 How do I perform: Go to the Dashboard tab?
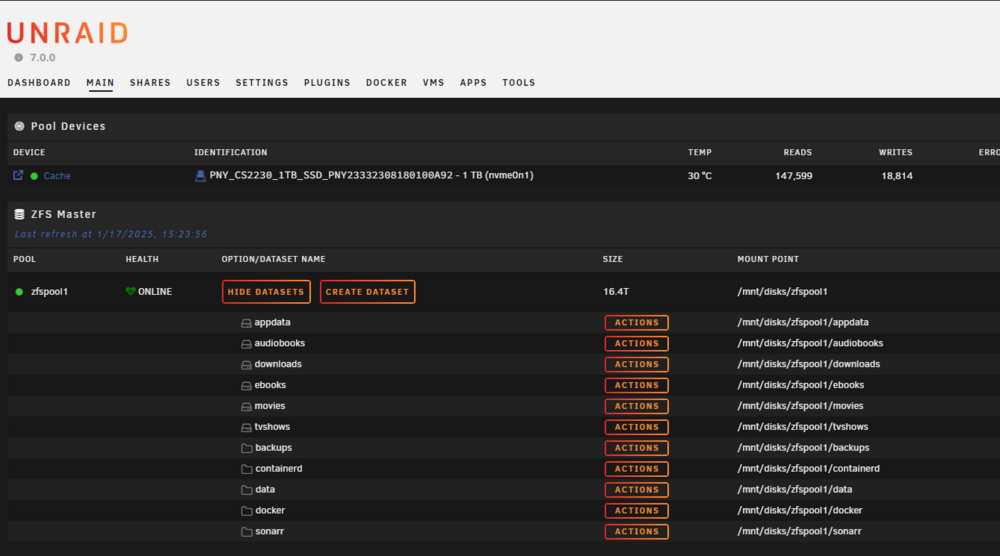tap(39, 83)
